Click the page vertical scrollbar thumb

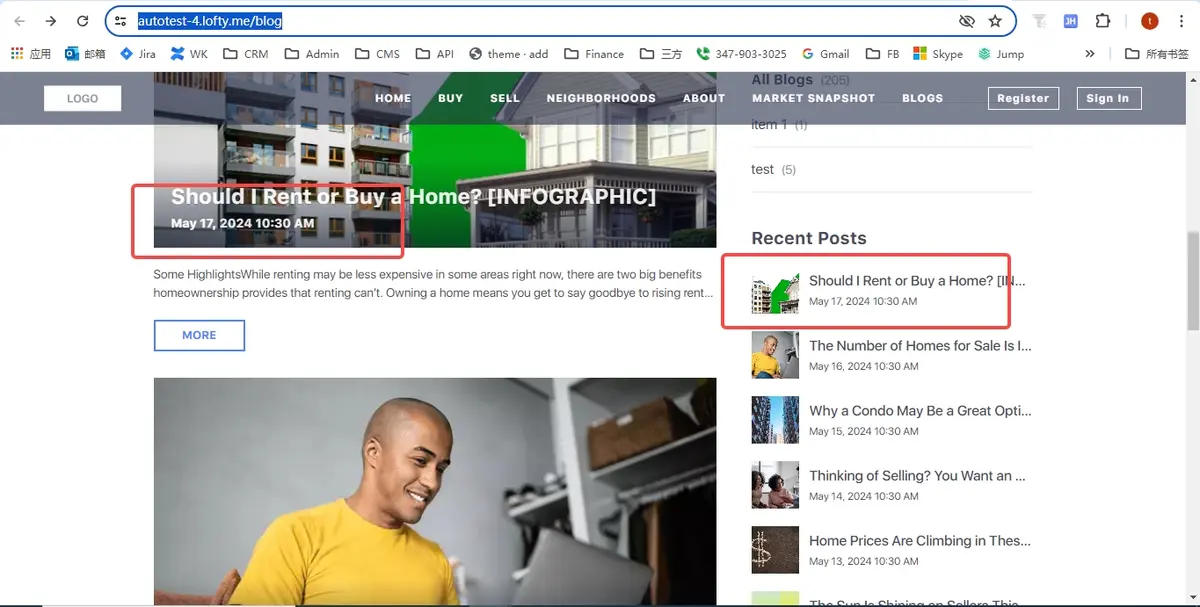[1192, 280]
